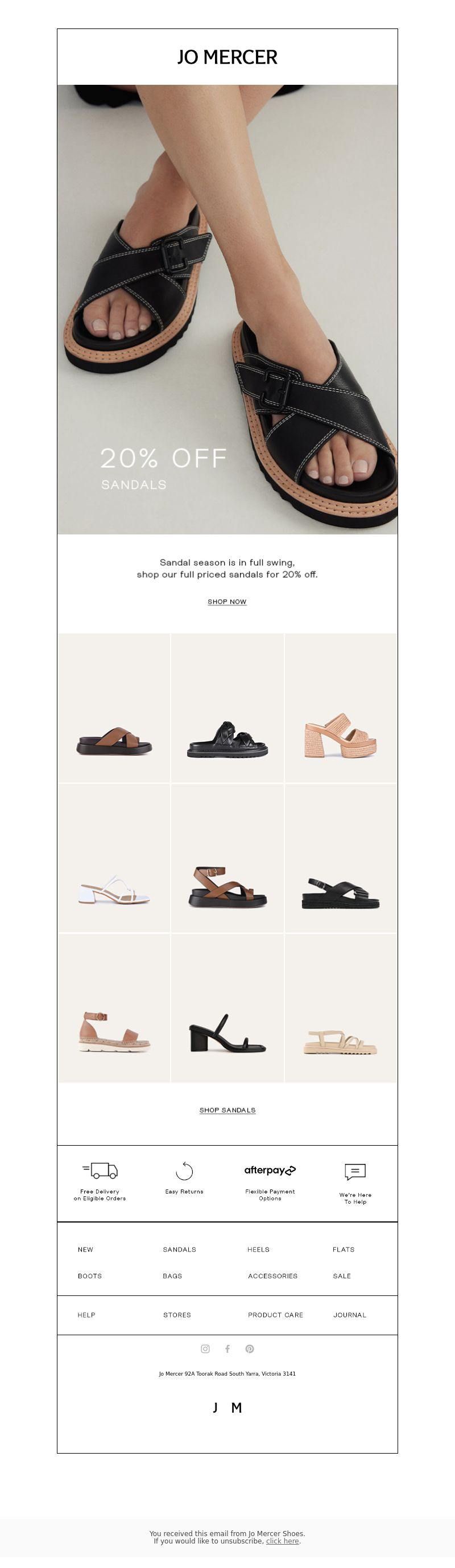Image resolution: width=455 pixels, height=1568 pixels.
Task: Open the SANDALS category link
Action: (x=180, y=1249)
